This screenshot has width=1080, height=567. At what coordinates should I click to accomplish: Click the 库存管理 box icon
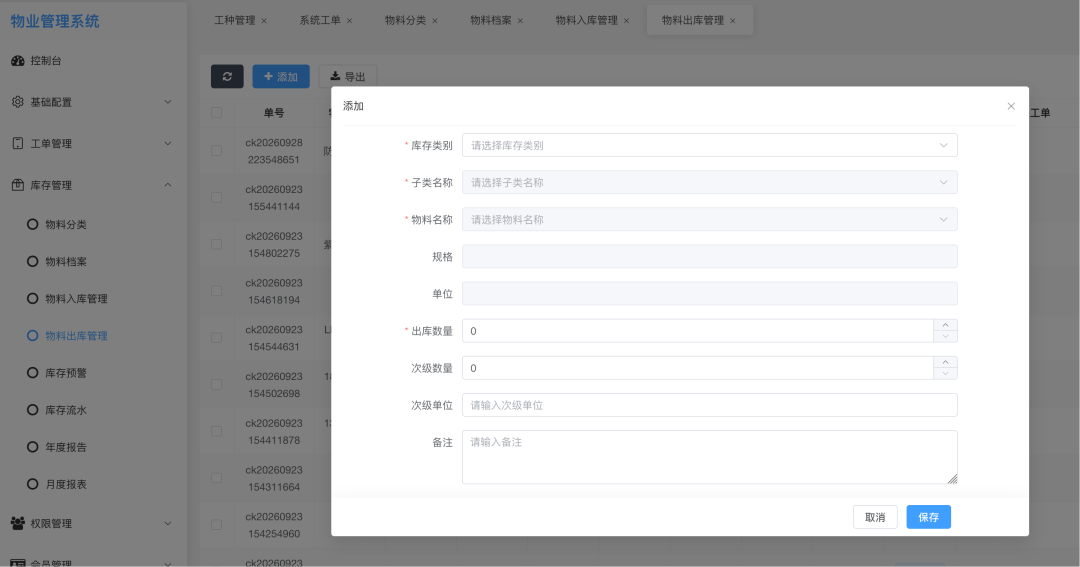[18, 185]
